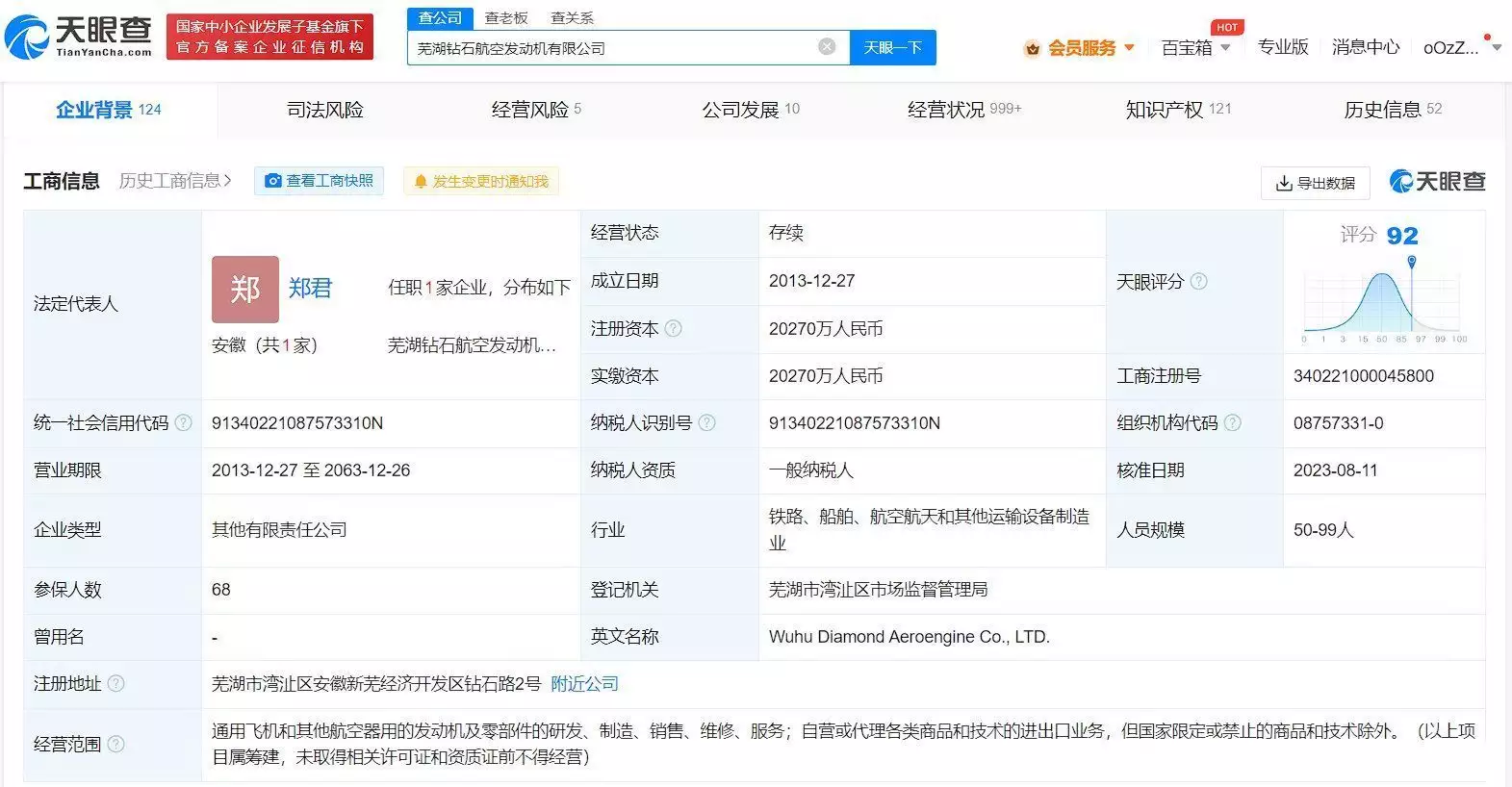
Task: Click the approval date 2023-08-11
Action: 1336,470
